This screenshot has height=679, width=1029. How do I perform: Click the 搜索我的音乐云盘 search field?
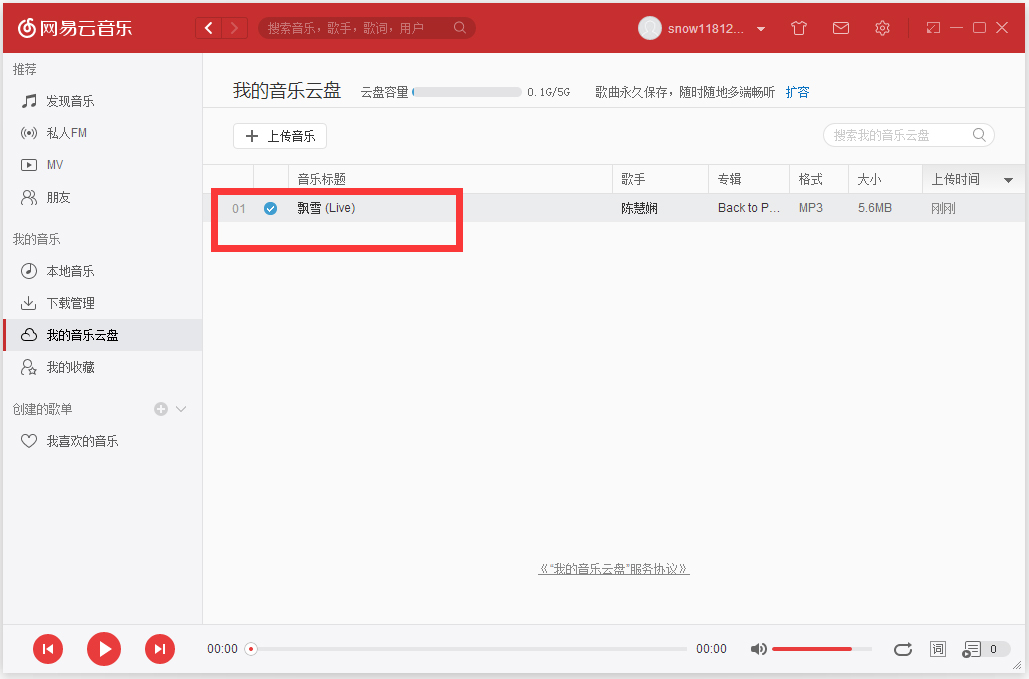click(900, 134)
